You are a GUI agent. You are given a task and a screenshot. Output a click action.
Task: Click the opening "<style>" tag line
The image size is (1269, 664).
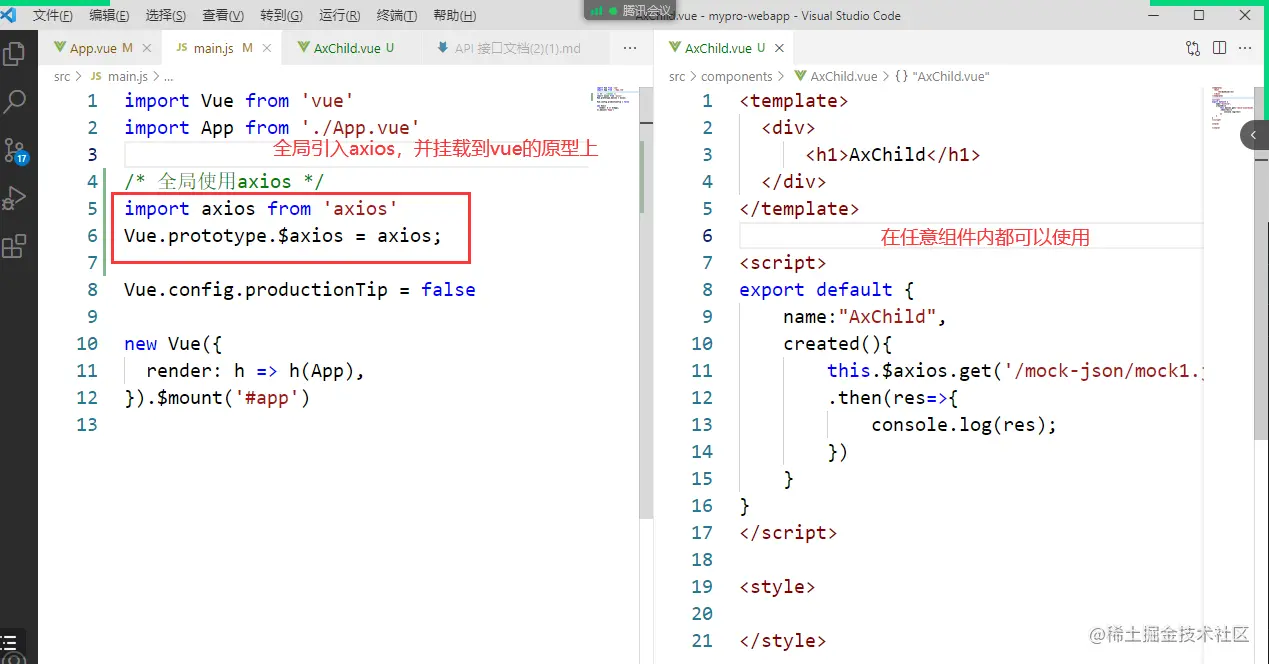tap(777, 587)
